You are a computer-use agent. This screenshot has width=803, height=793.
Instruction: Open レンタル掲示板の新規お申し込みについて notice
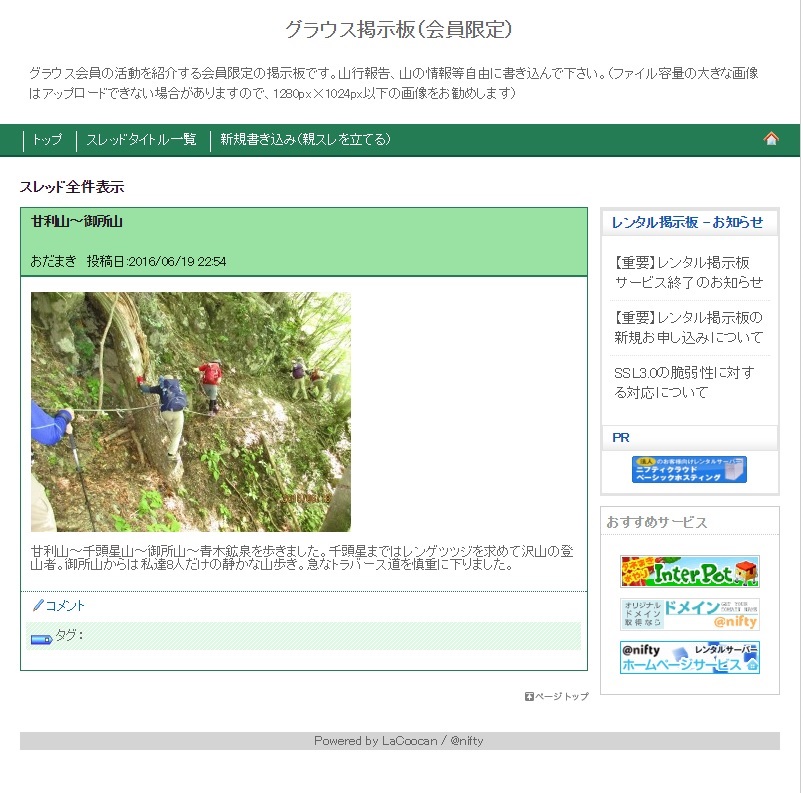[689, 327]
